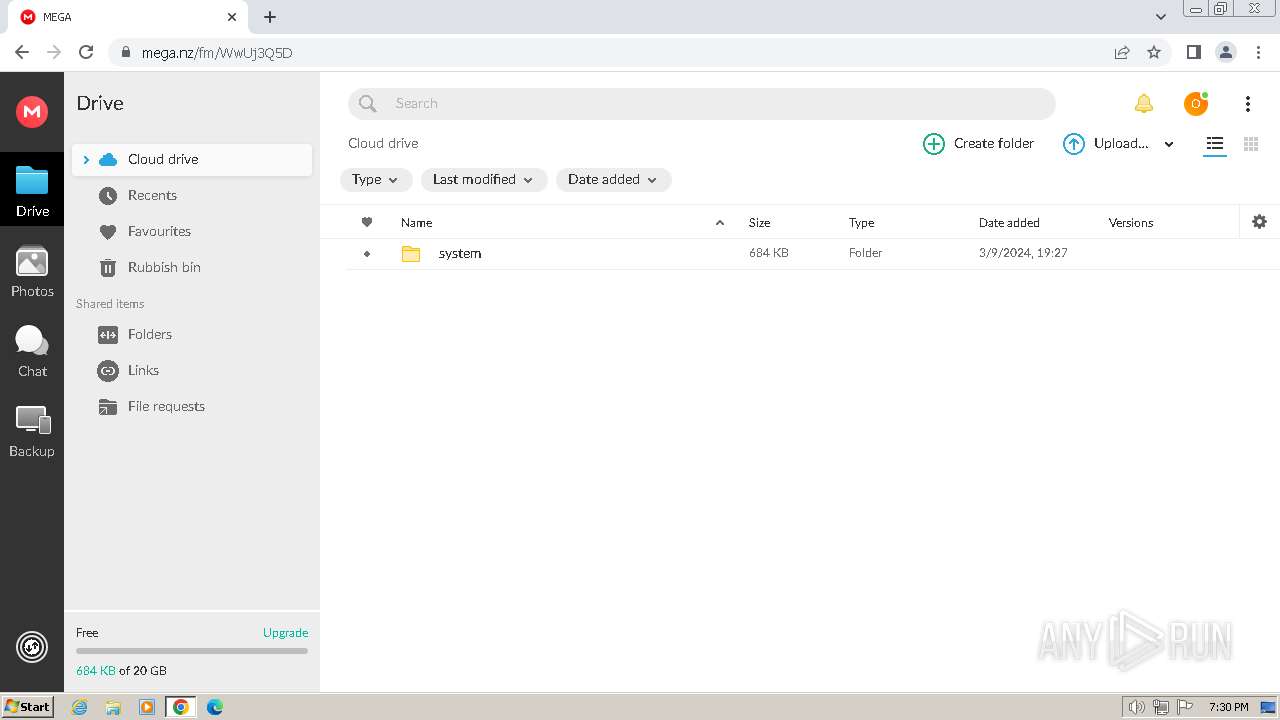Go back in browser
The height and width of the screenshot is (720, 1280).
point(22,52)
